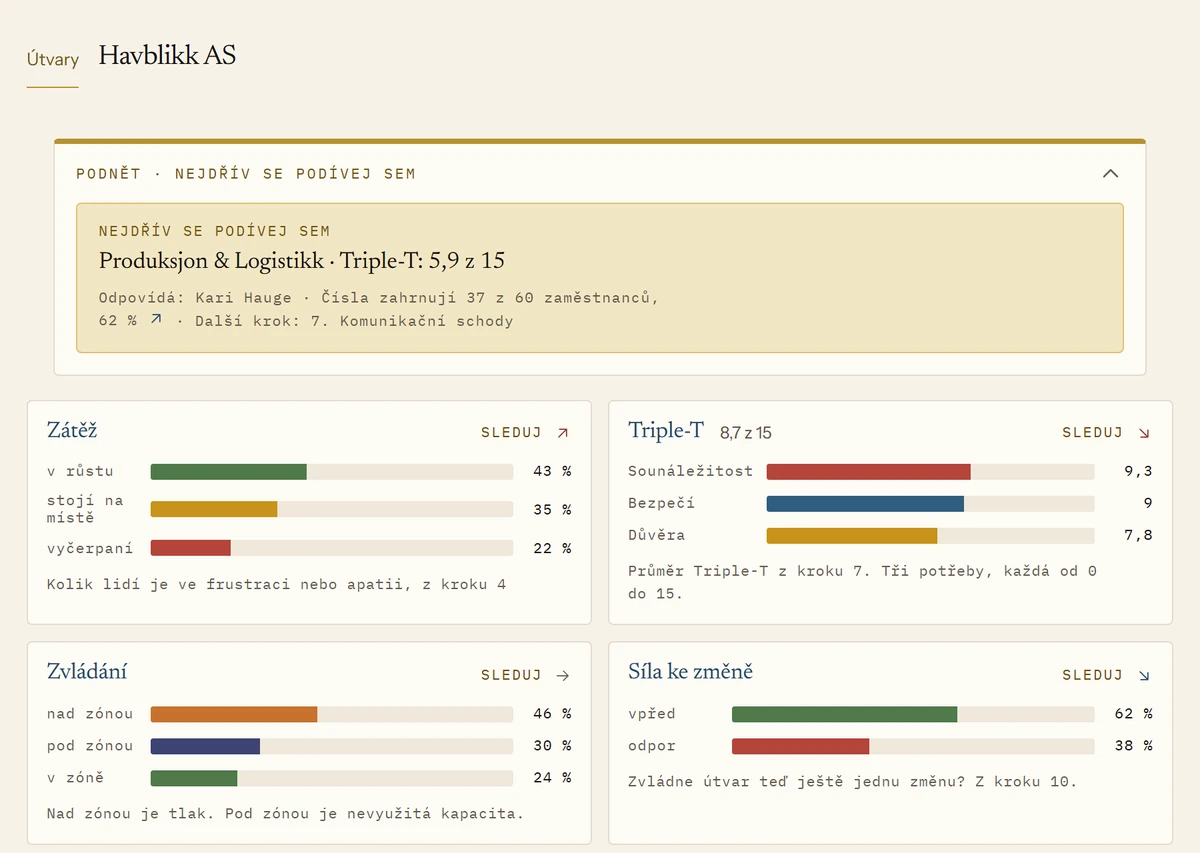1200x853 pixels.
Task: Click the Havblikk AS heading
Action: (x=168, y=55)
